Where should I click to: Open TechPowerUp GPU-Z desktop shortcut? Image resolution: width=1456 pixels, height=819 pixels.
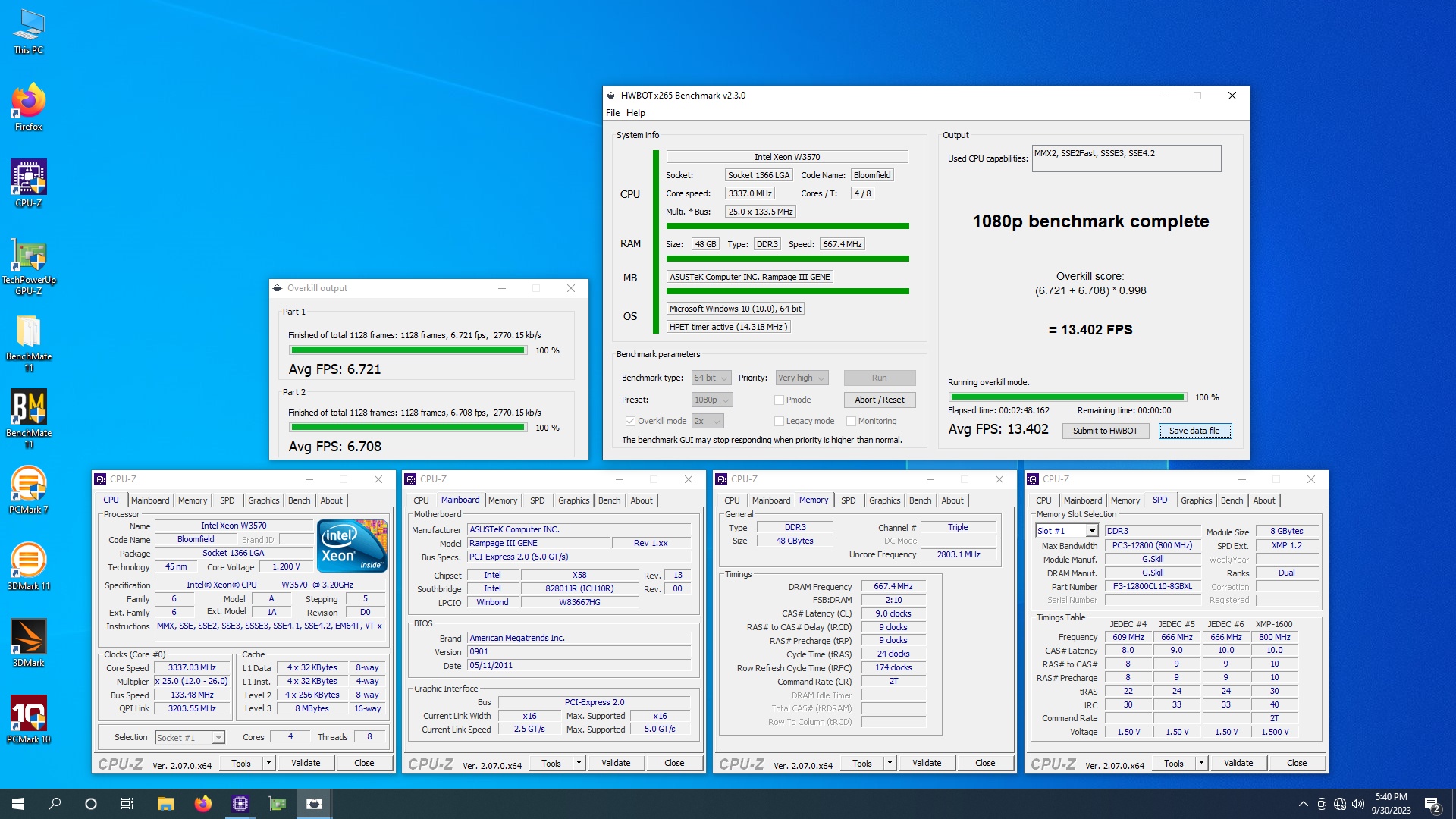tap(29, 265)
